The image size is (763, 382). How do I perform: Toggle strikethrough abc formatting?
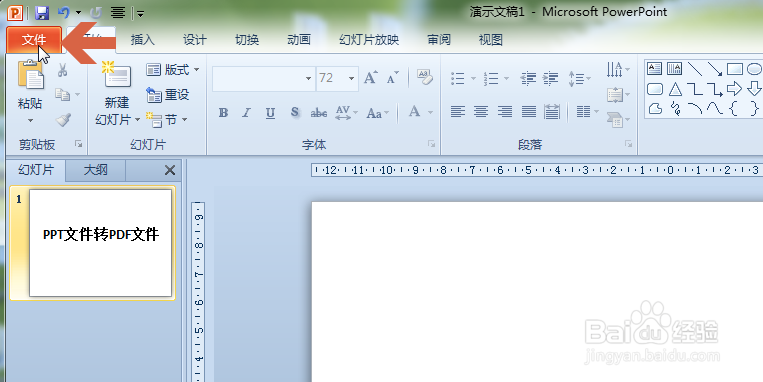319,113
